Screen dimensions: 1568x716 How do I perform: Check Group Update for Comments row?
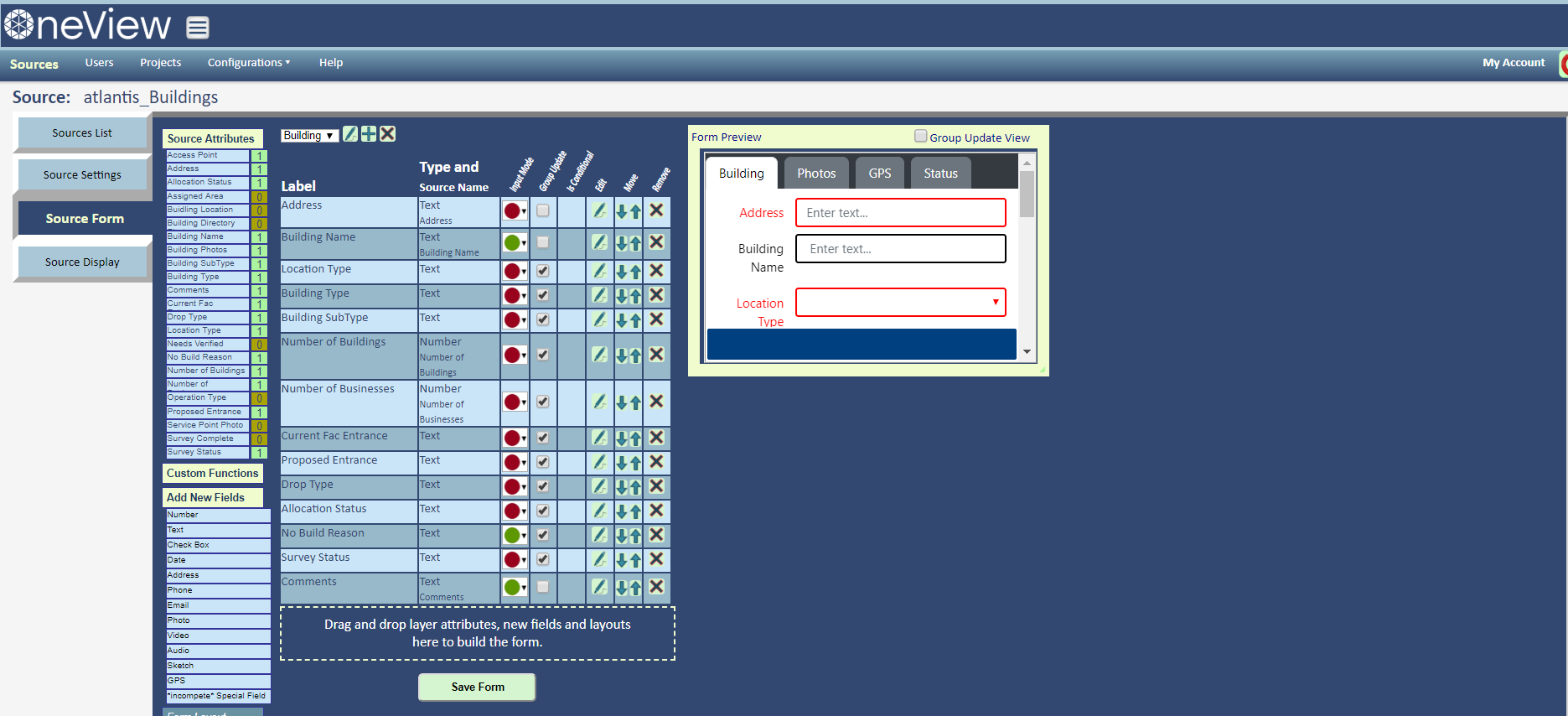click(x=543, y=587)
